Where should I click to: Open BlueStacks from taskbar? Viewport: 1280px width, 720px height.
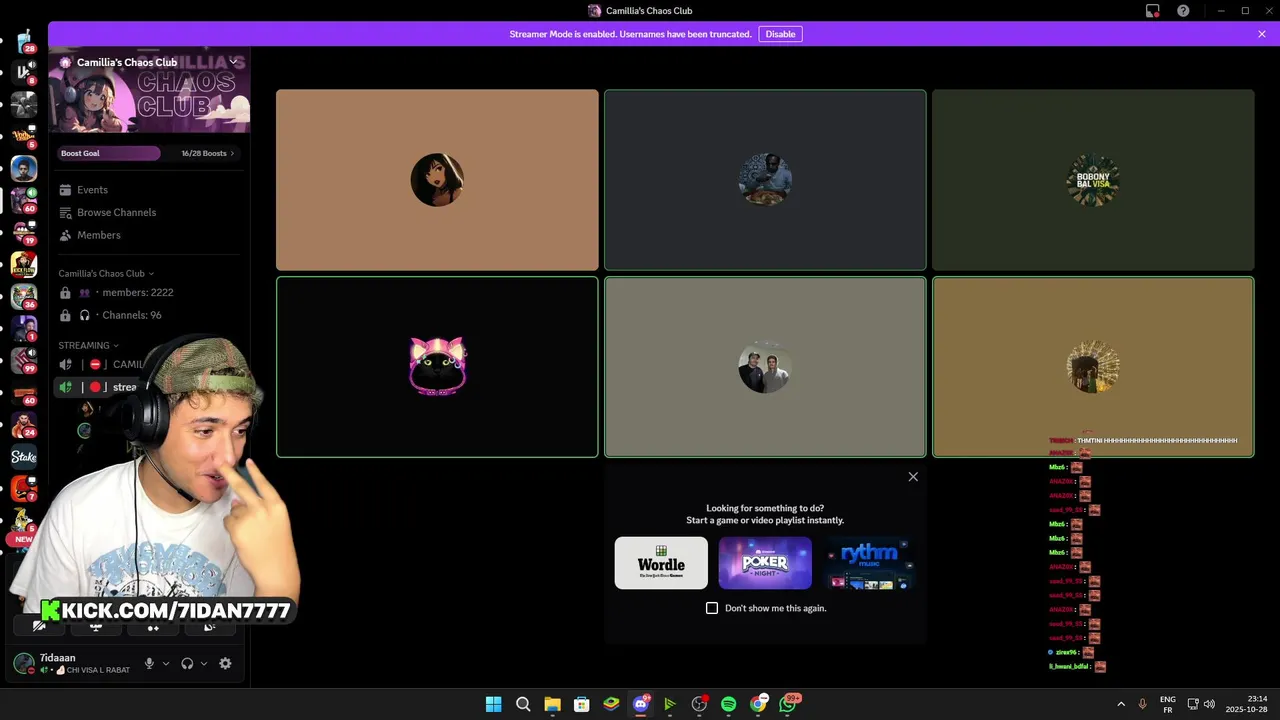pos(611,704)
